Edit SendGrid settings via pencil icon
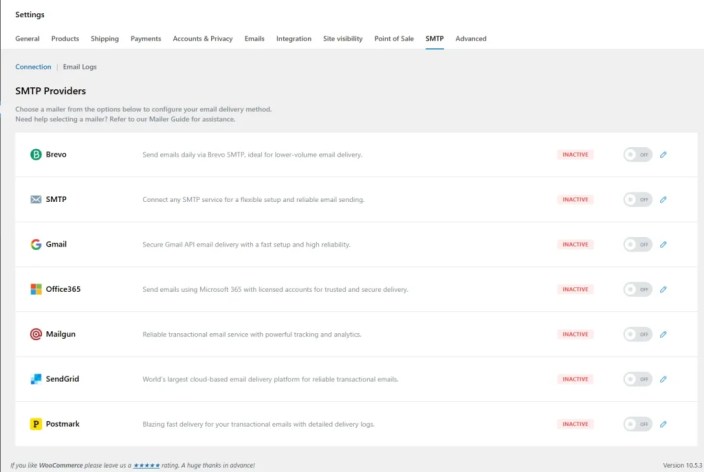This screenshot has width=704, height=472. tap(663, 379)
